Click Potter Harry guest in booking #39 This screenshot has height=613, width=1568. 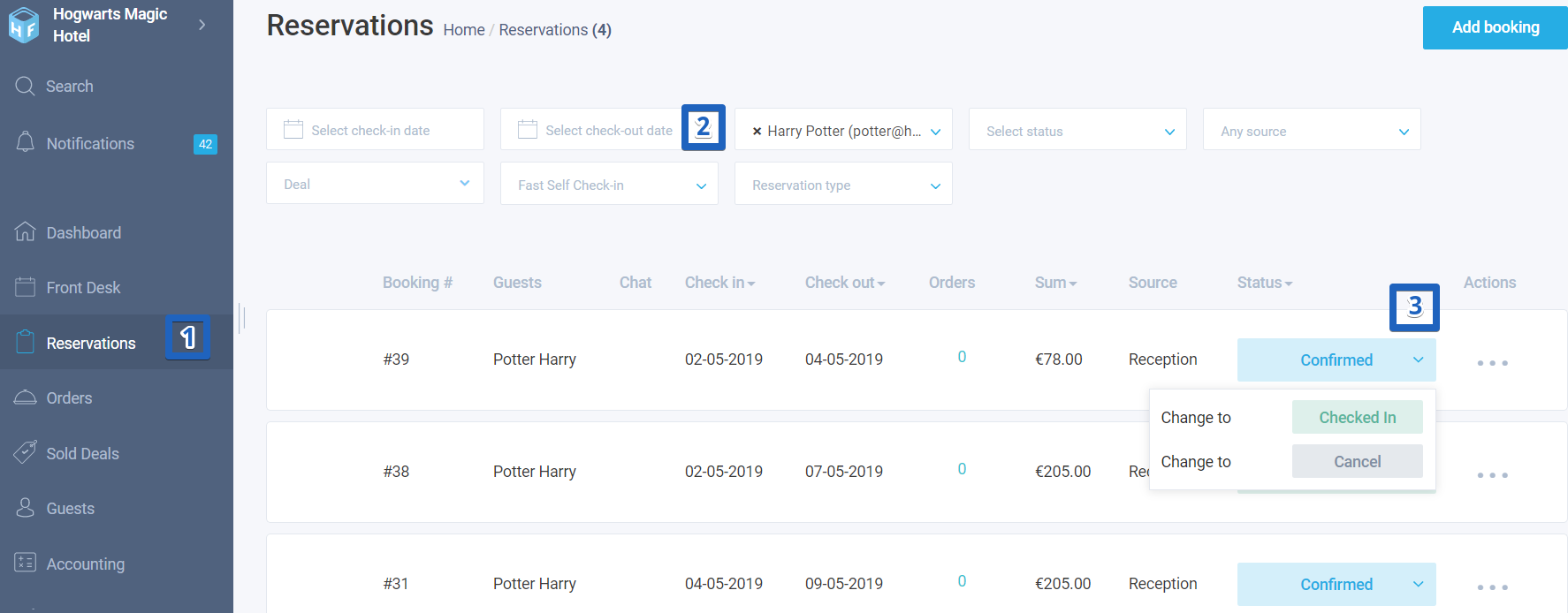click(535, 359)
